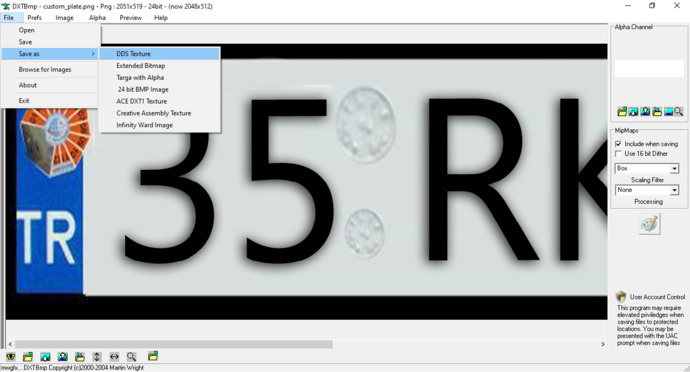Click the scrollbar right arrow
This screenshot has height=372, width=690.
coord(603,344)
